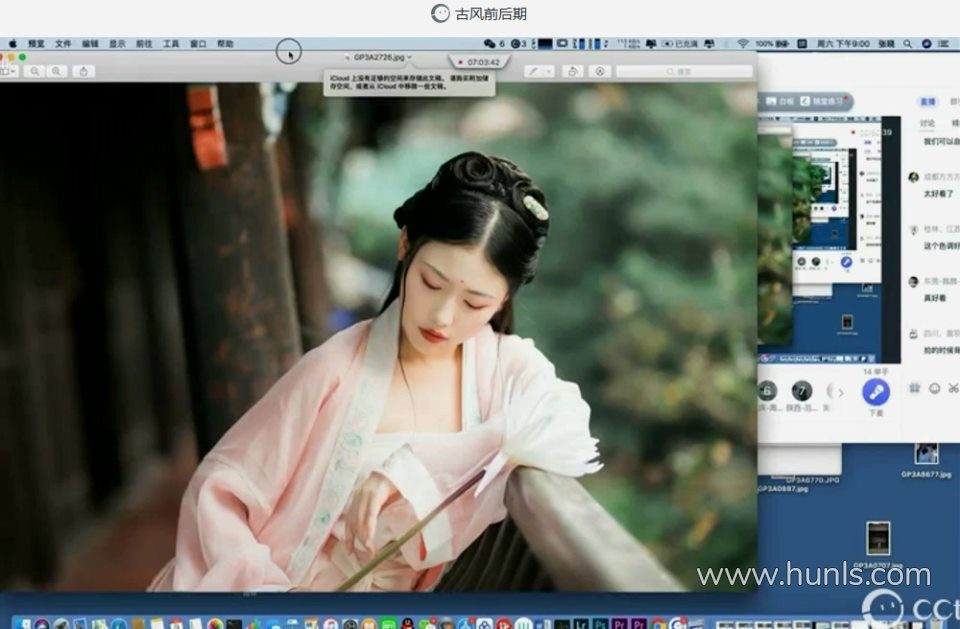Click the chat message 真好看
The height and width of the screenshot is (629, 960).
pos(934,298)
